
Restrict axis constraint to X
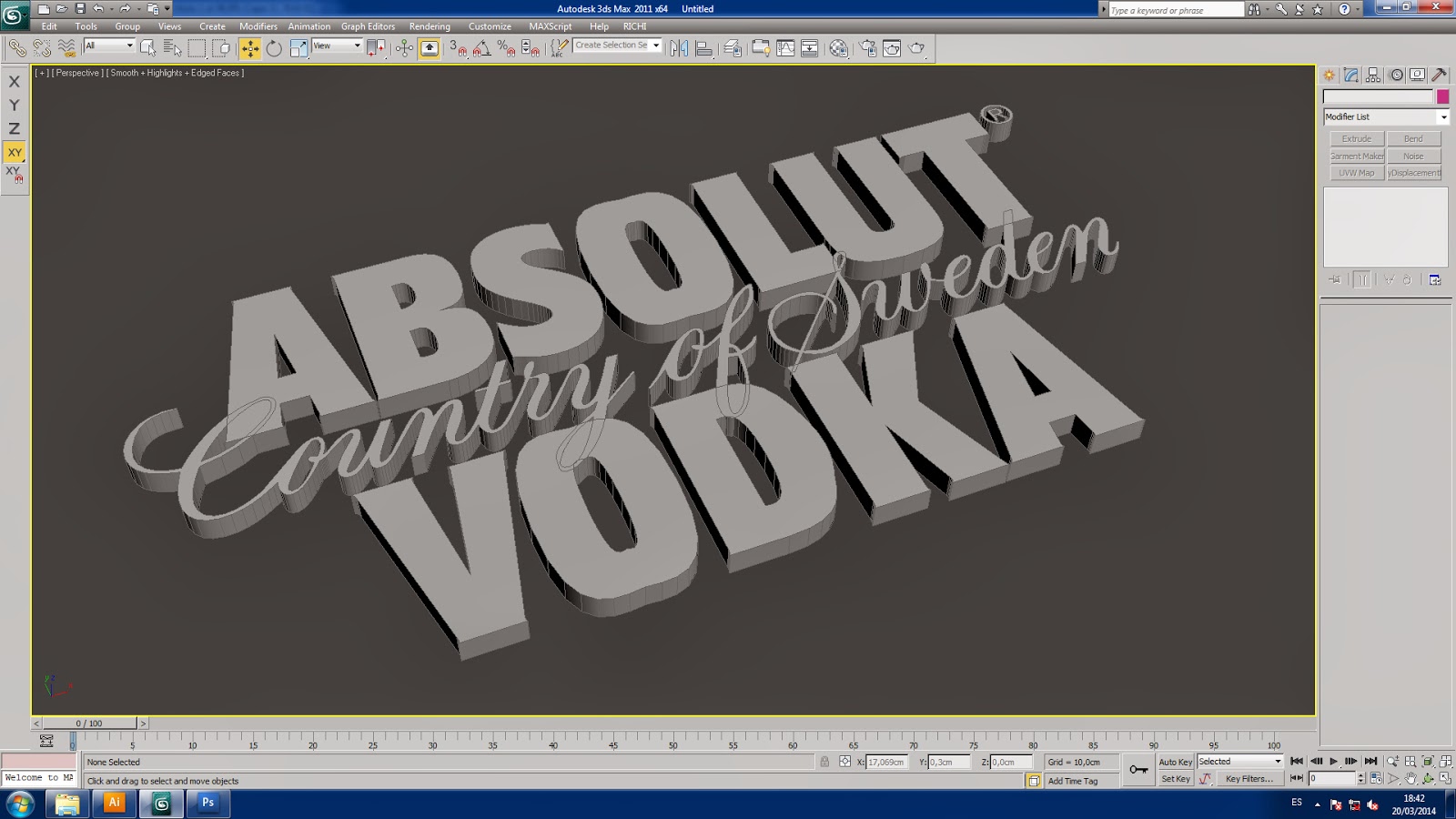(x=15, y=82)
